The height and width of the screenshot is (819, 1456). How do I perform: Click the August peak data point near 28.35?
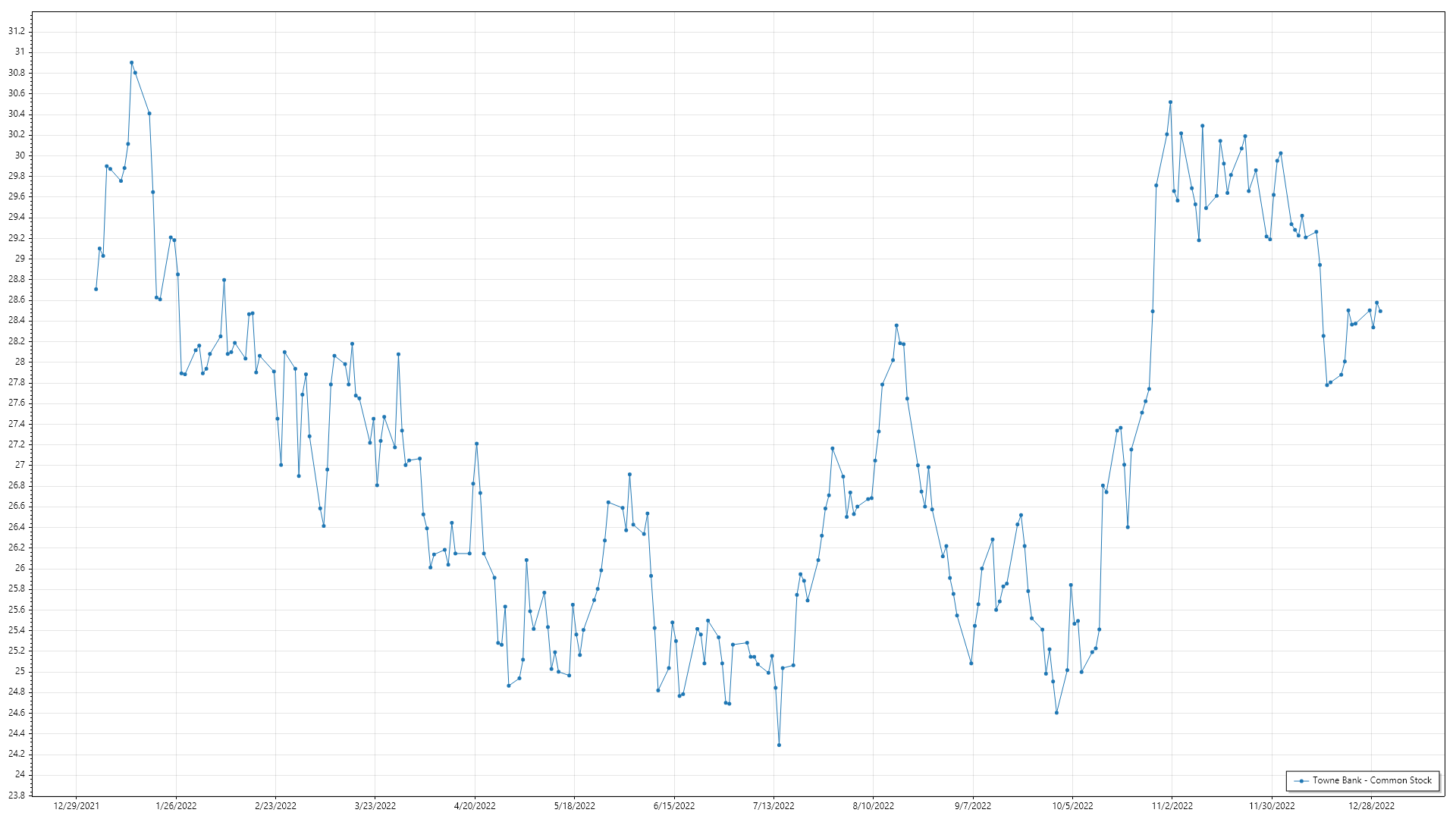[896, 325]
